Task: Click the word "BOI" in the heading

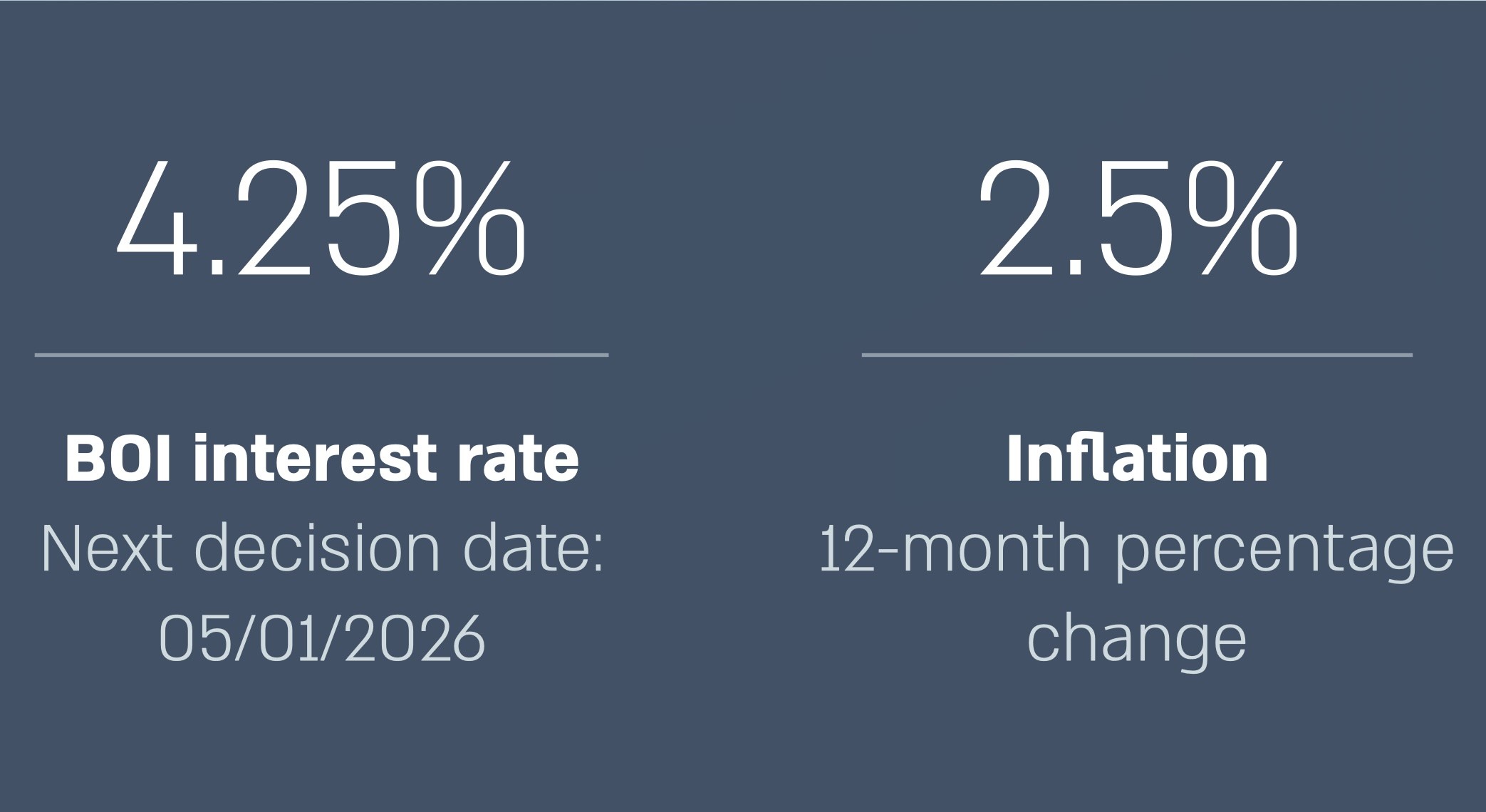Action: pos(118,458)
